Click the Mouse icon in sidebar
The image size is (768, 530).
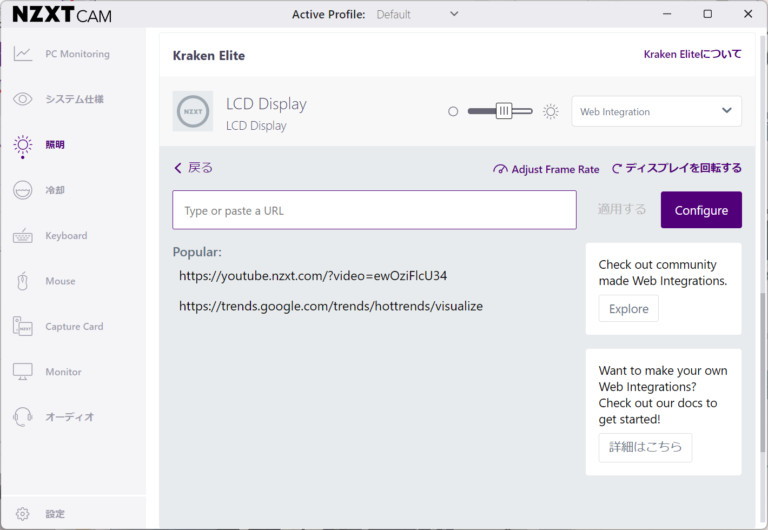22,281
